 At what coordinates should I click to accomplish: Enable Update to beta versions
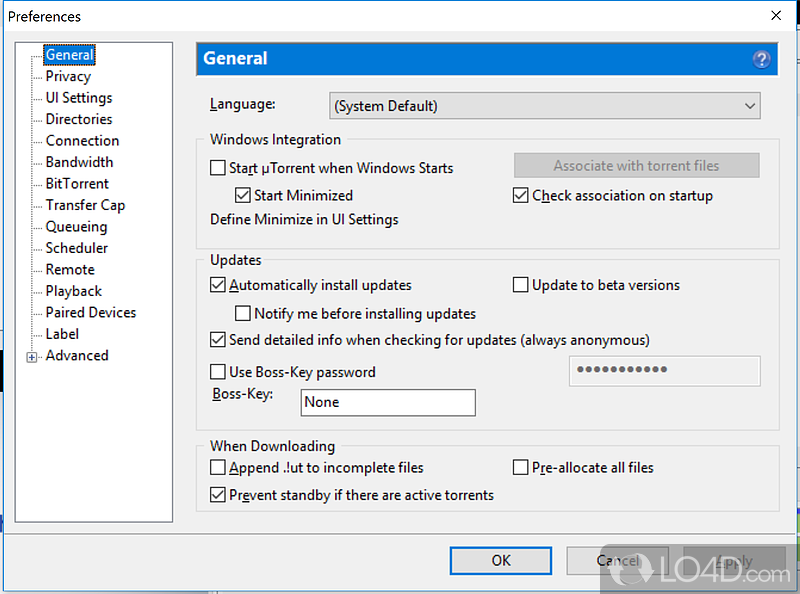(x=521, y=285)
